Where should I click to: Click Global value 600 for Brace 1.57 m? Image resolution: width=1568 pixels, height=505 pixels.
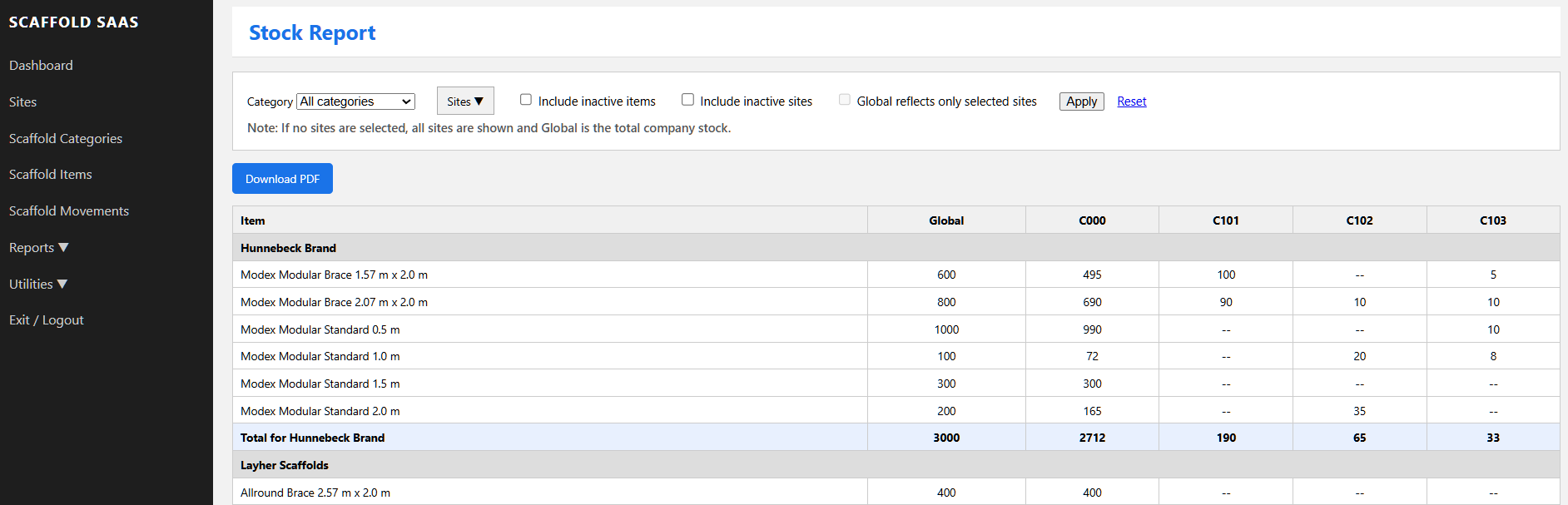click(x=946, y=275)
